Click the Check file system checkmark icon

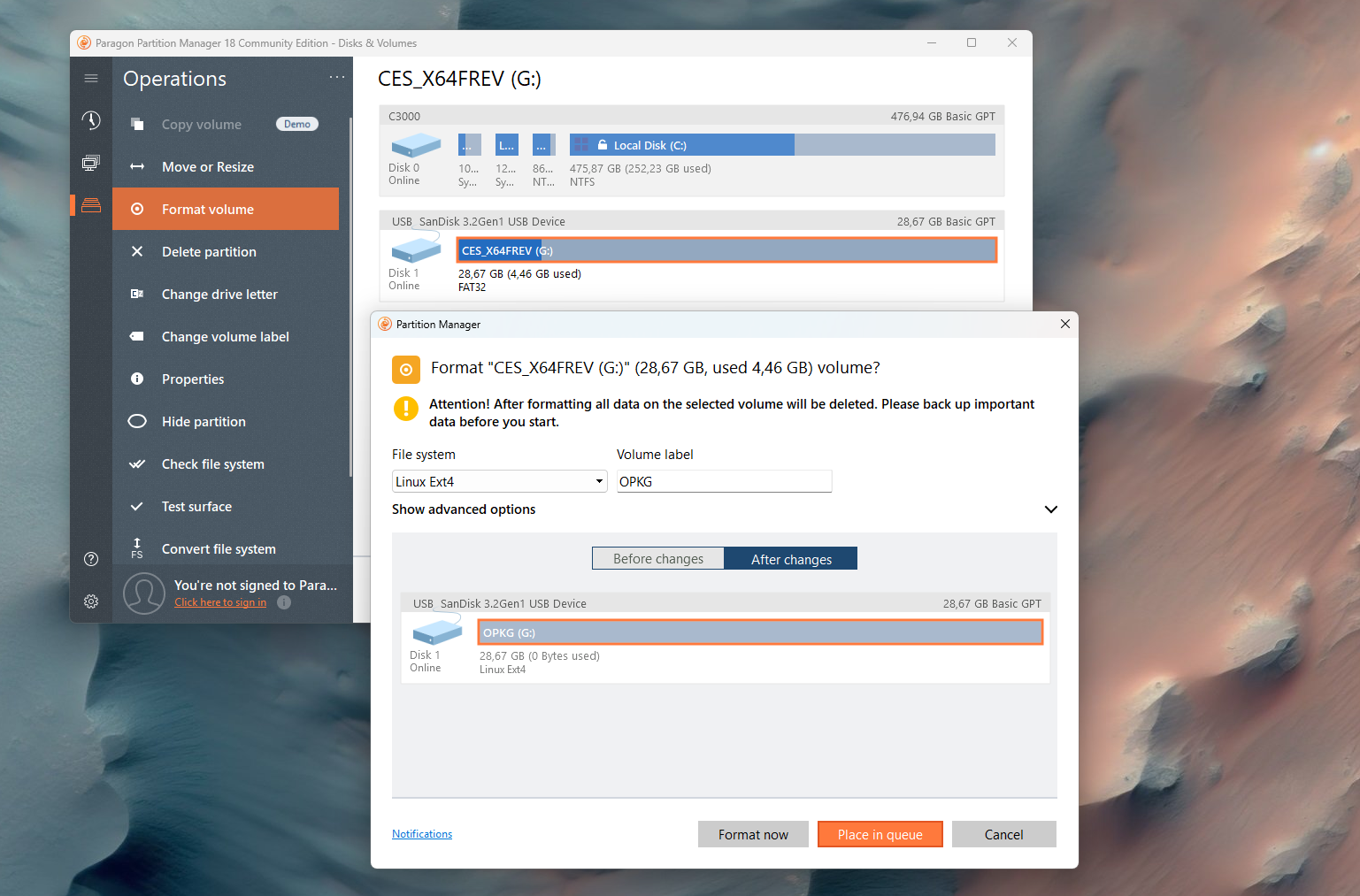[137, 463]
